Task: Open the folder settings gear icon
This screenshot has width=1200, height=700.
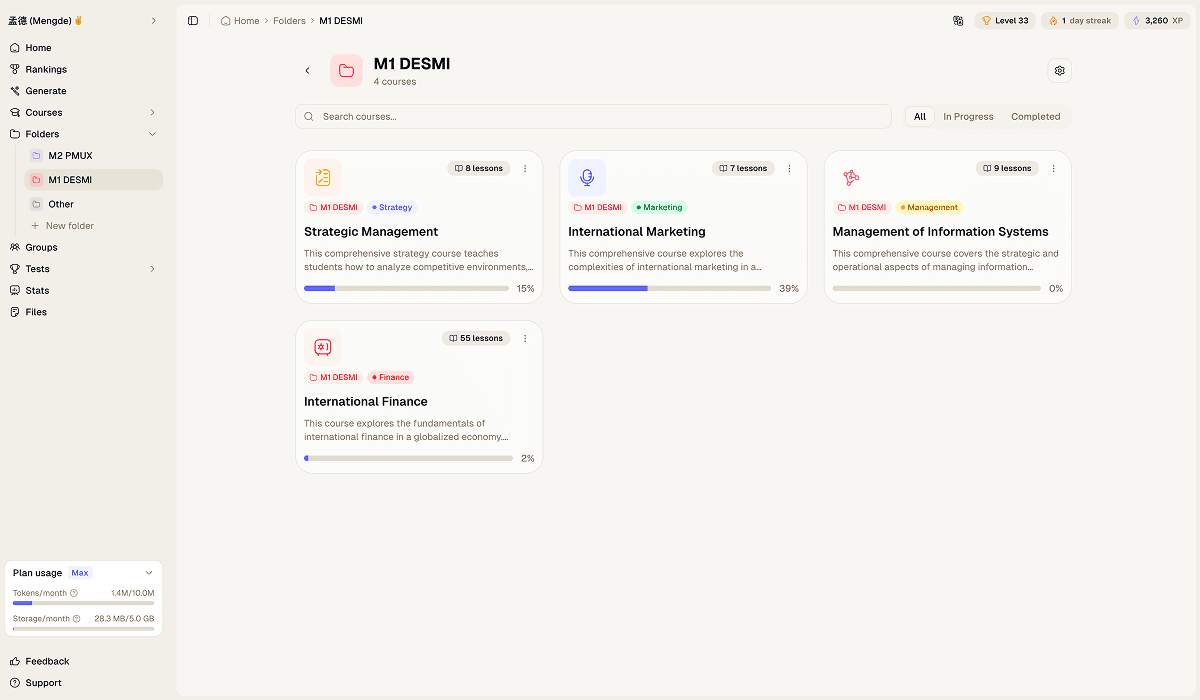Action: 1059,70
